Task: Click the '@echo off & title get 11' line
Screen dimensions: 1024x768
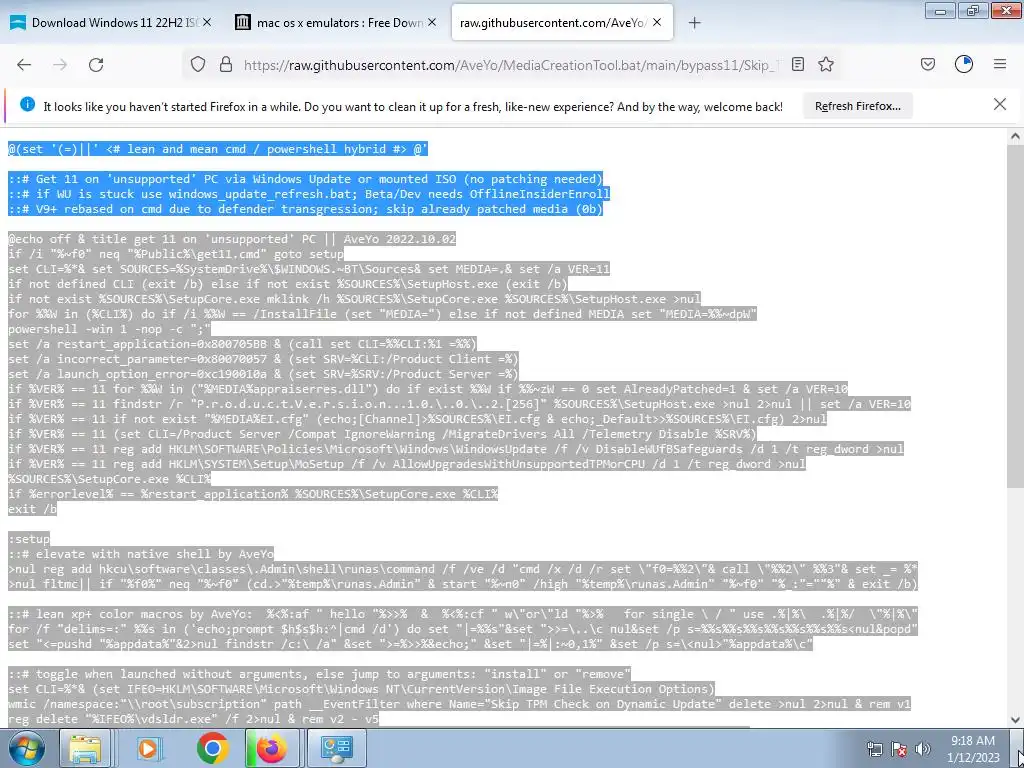Action: (232, 239)
